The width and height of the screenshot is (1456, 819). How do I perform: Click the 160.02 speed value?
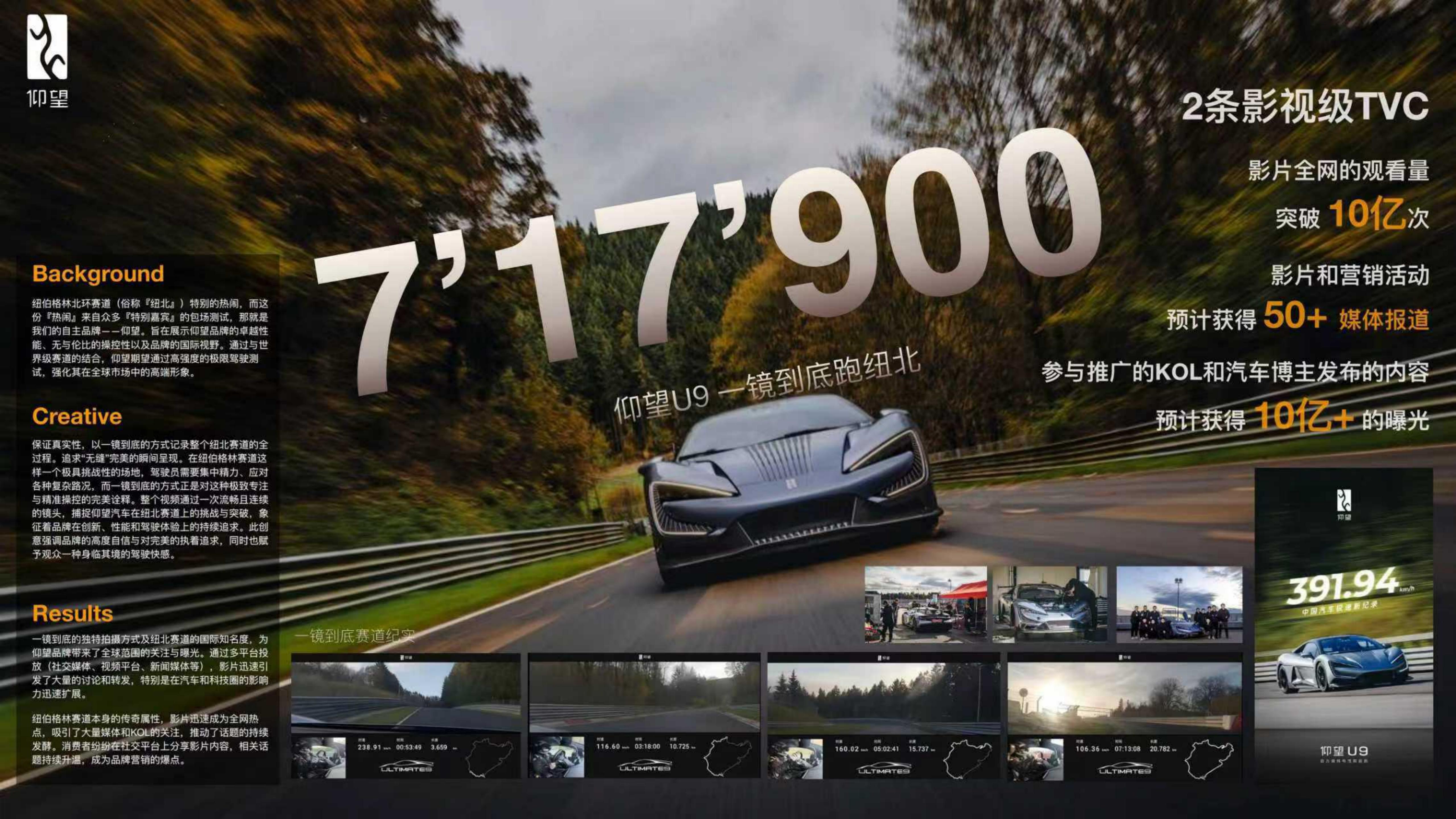click(x=847, y=749)
